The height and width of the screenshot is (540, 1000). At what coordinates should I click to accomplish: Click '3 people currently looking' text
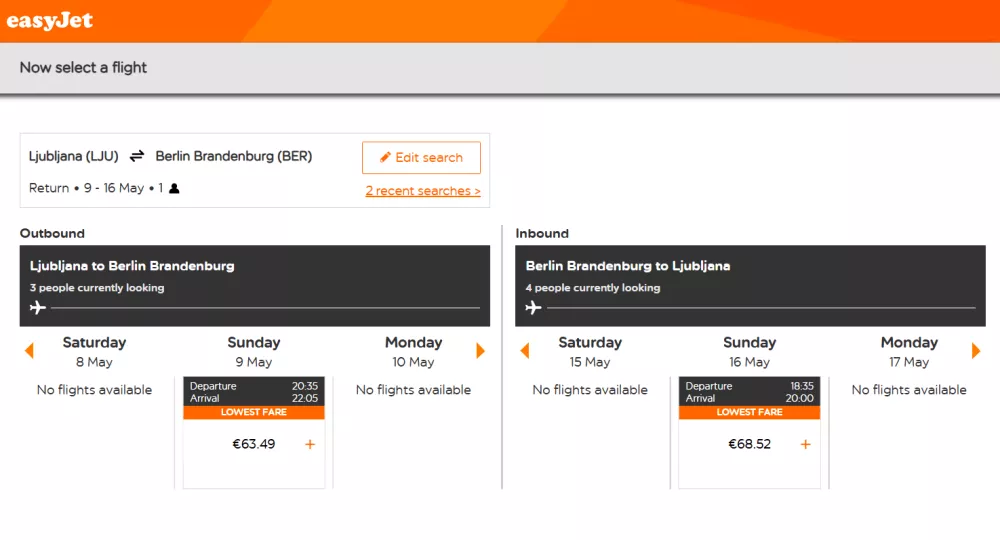(x=97, y=288)
